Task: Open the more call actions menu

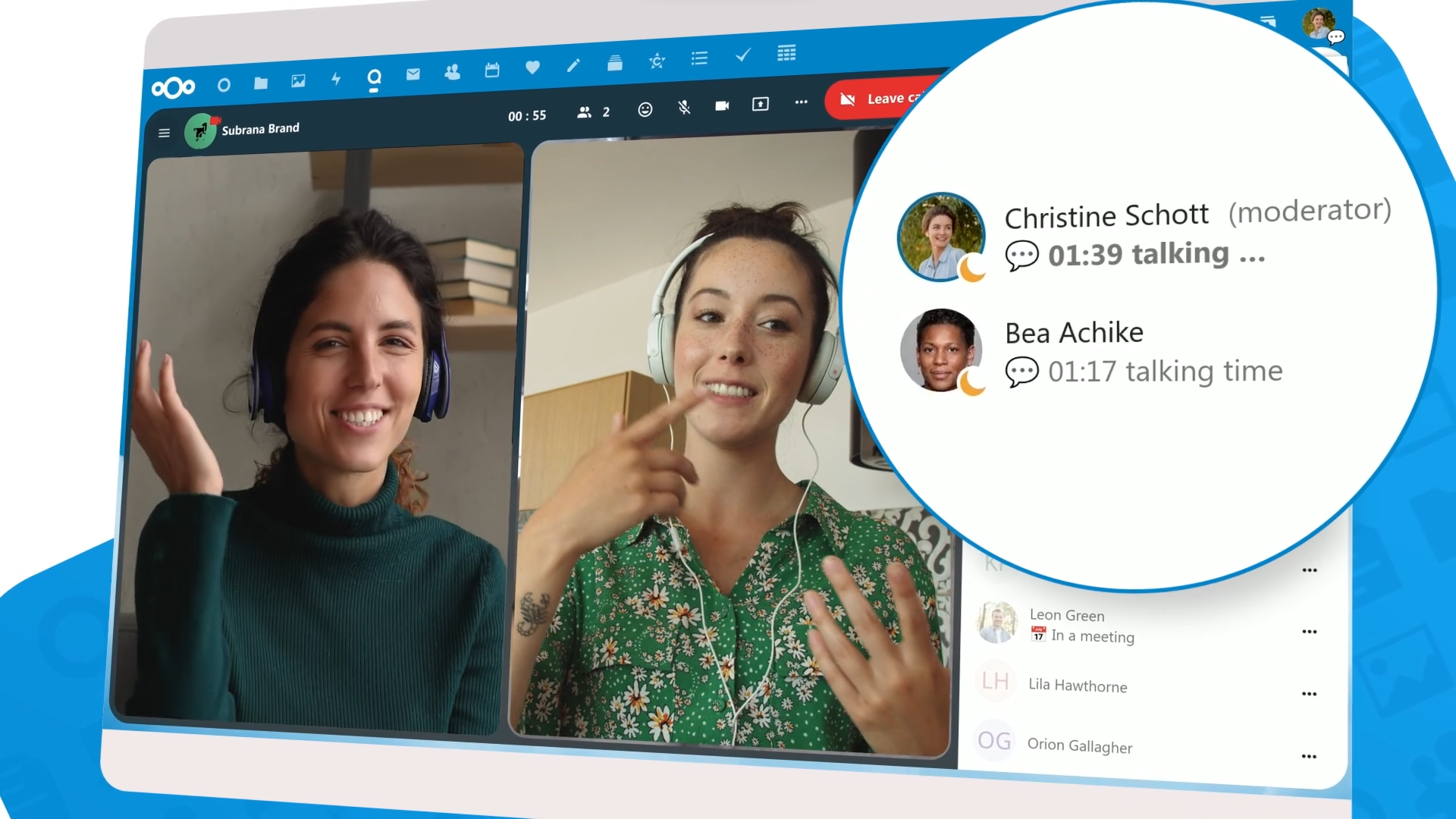Action: tap(801, 102)
